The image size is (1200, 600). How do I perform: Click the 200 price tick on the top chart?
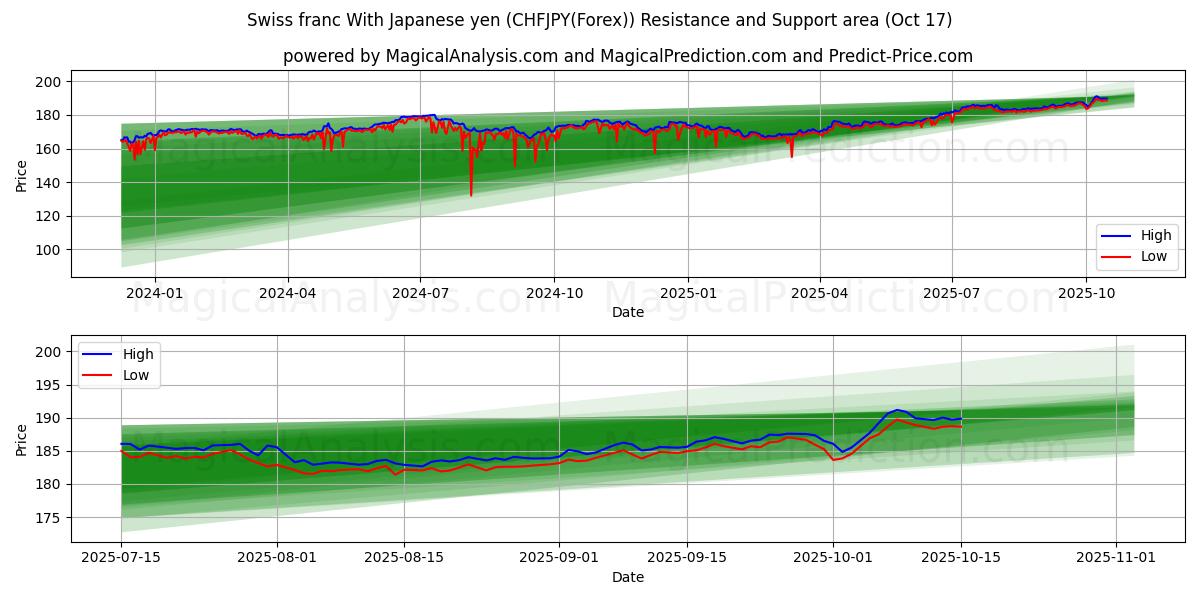[49, 82]
